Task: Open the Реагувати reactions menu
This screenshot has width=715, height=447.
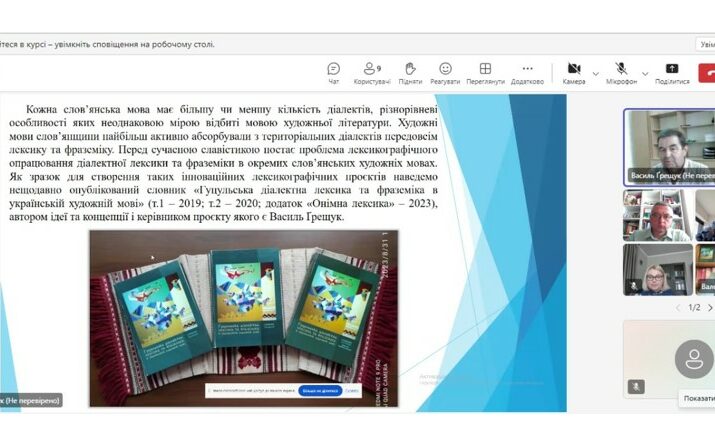Action: pyautogui.click(x=445, y=72)
